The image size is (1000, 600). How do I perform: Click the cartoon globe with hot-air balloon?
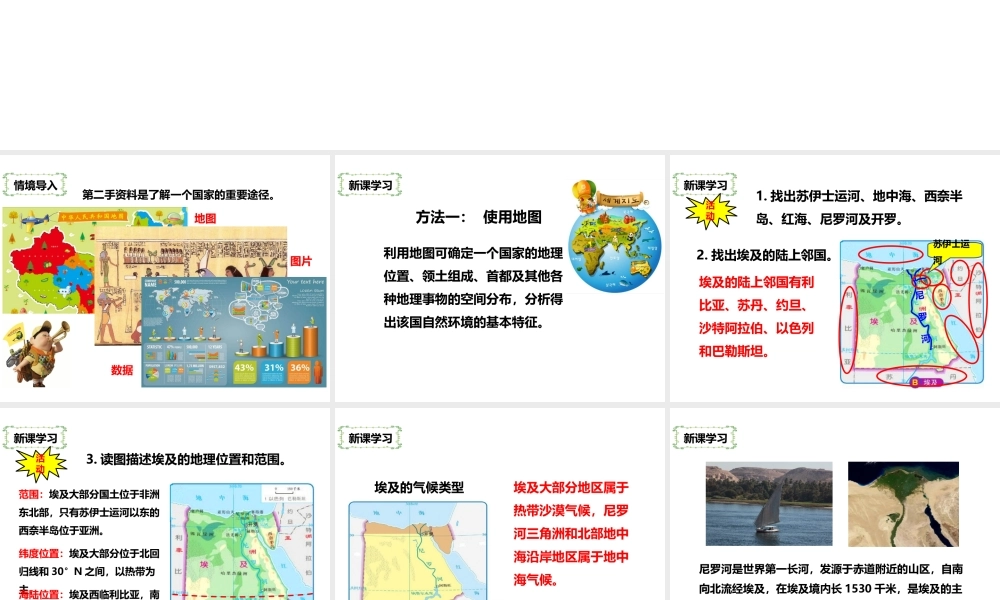(614, 237)
